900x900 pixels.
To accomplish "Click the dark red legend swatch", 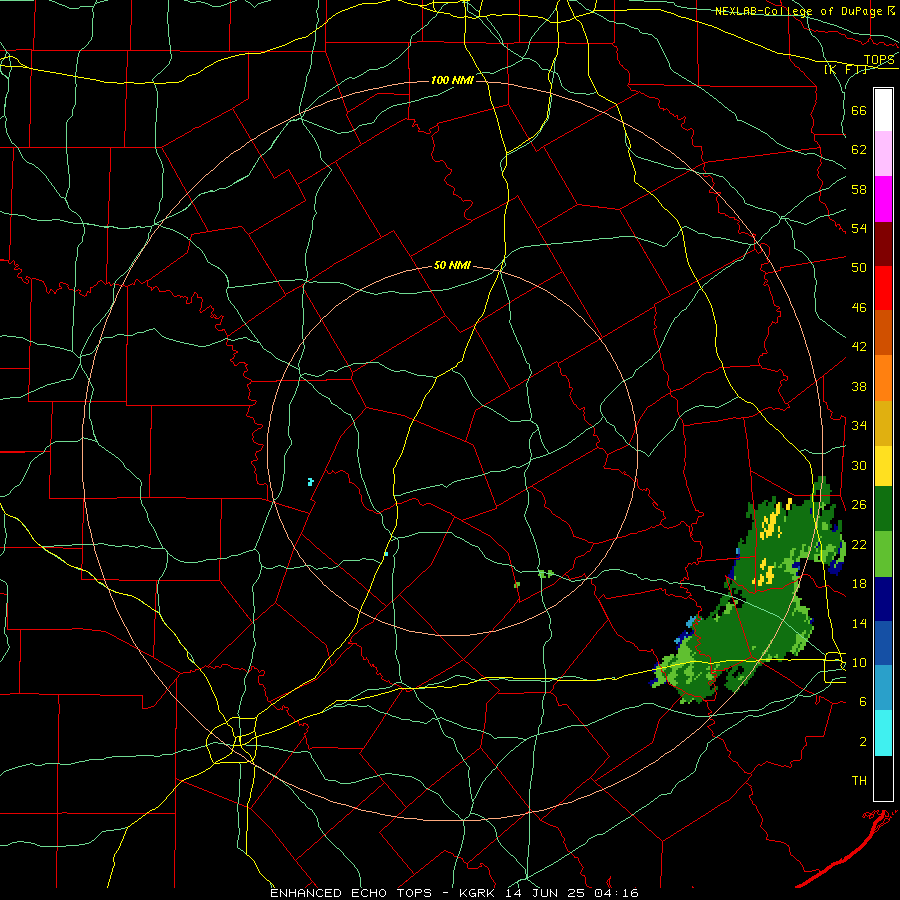I will 883,244.
